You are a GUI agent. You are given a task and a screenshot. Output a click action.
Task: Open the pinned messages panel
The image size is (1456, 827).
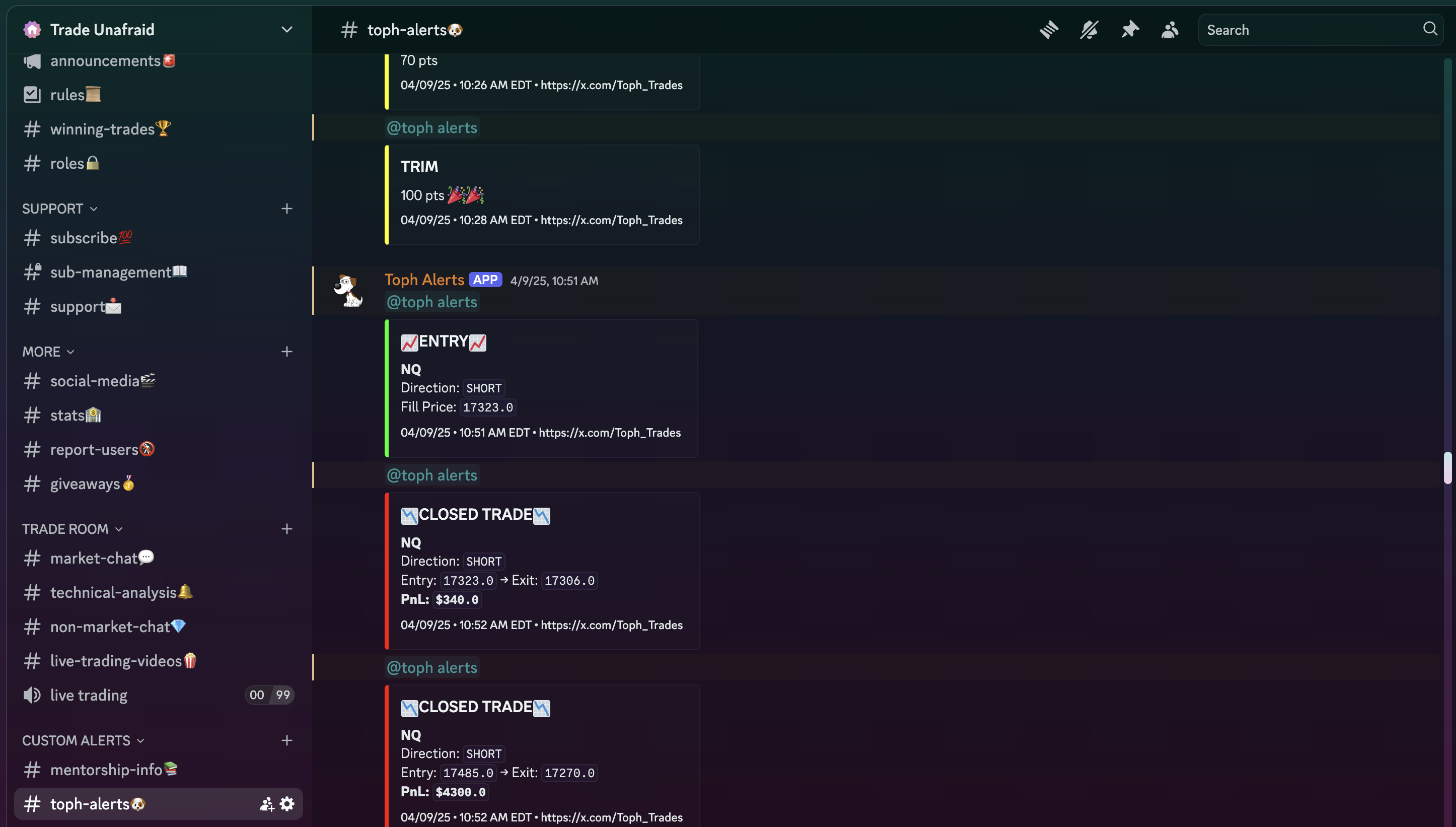tap(1130, 30)
